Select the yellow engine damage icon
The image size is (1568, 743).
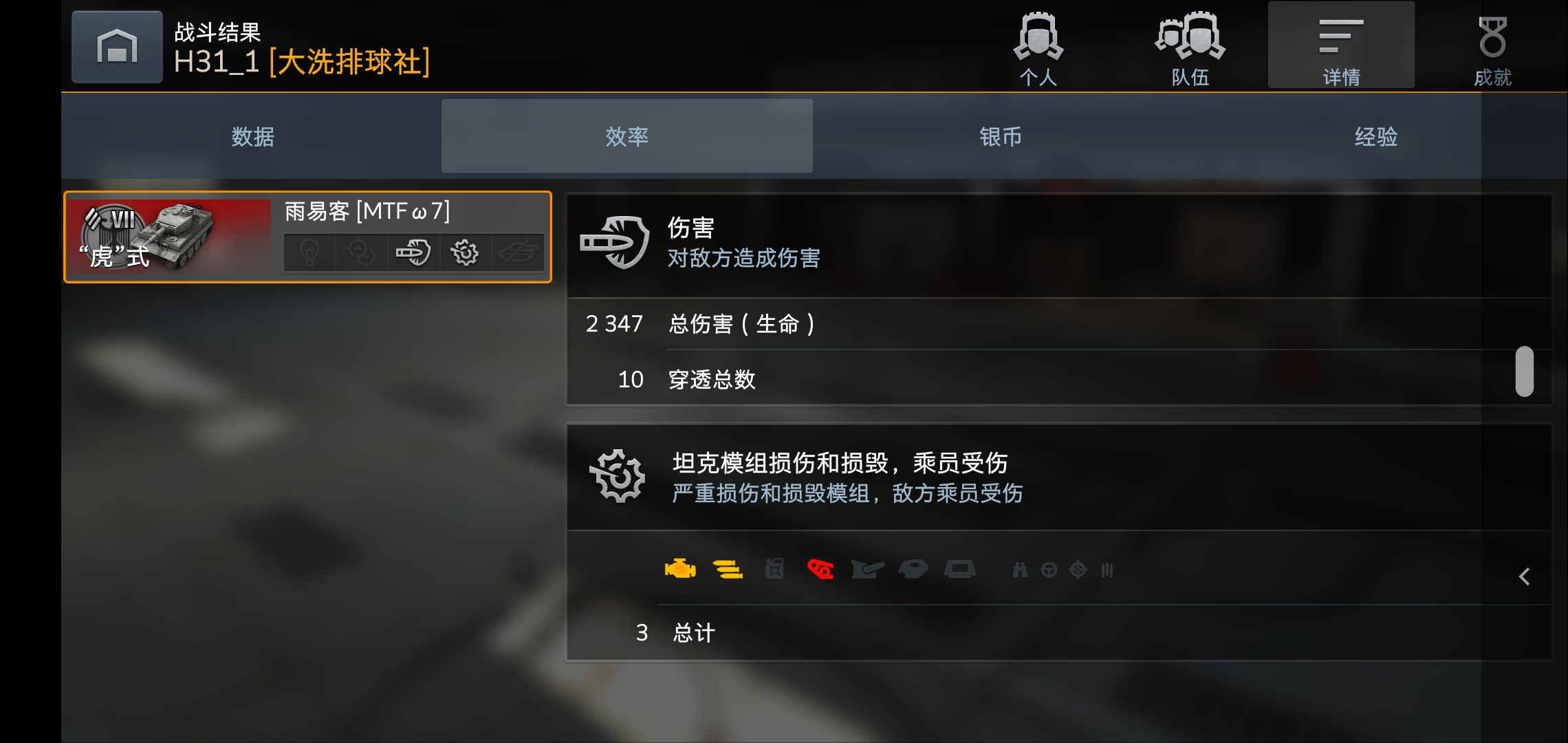[680, 570]
